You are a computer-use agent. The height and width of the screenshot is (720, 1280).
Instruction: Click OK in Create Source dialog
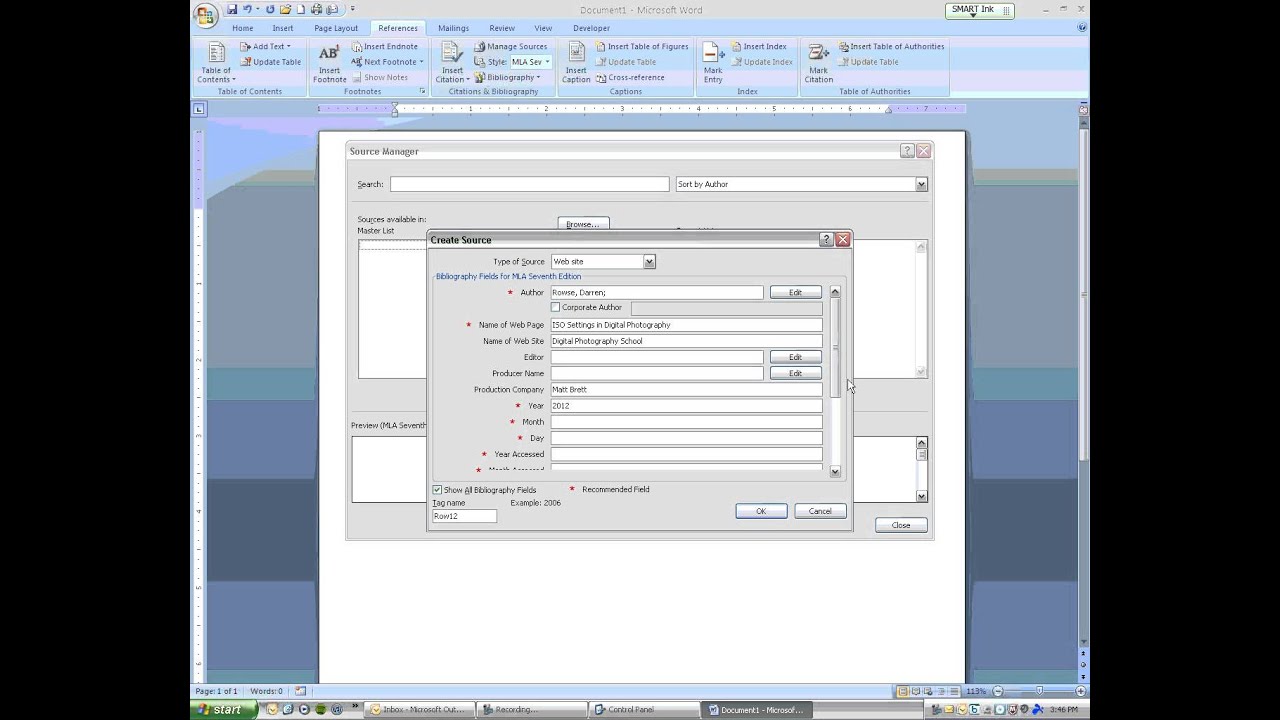coord(761,511)
